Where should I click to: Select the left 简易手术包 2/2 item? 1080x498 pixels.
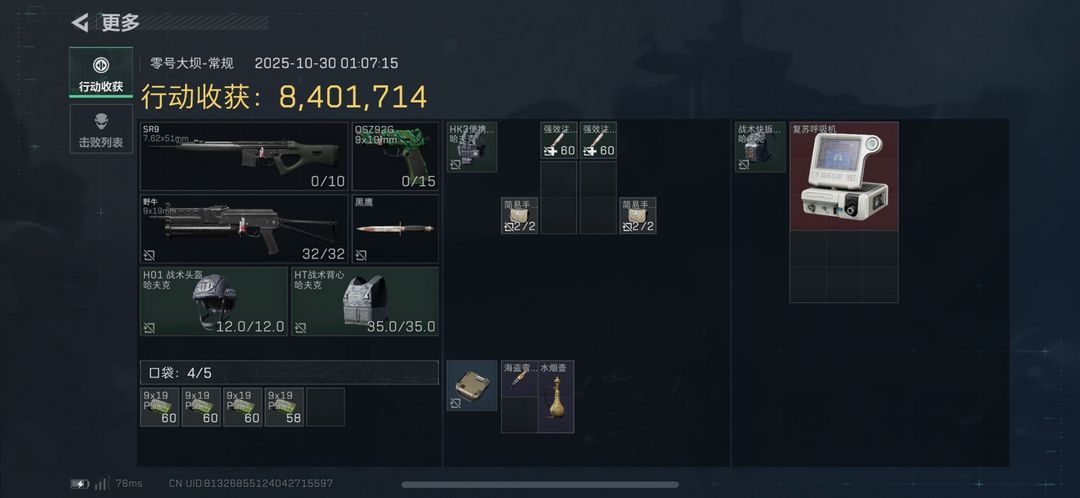pyautogui.click(x=519, y=216)
